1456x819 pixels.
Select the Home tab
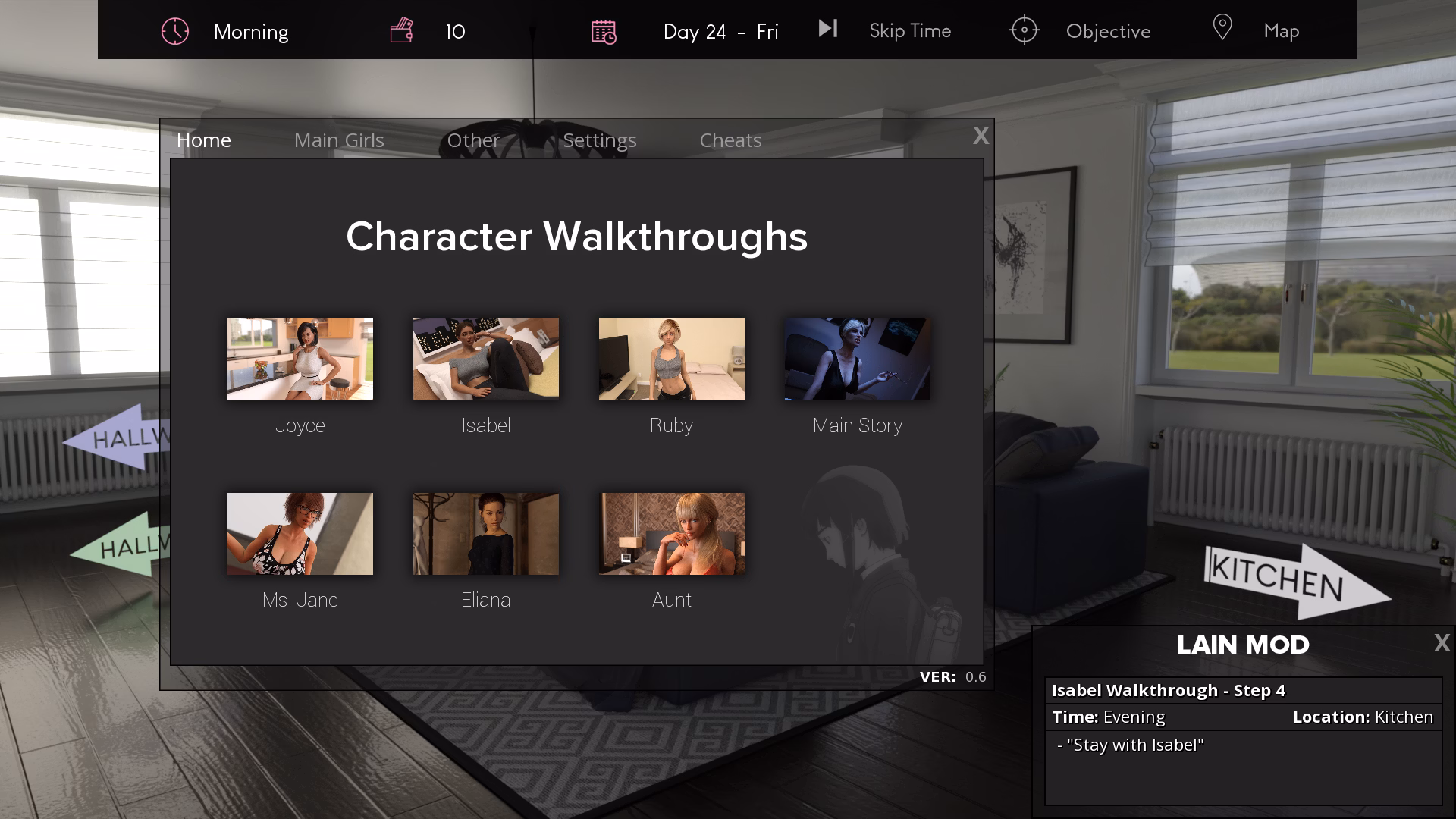[x=204, y=140]
